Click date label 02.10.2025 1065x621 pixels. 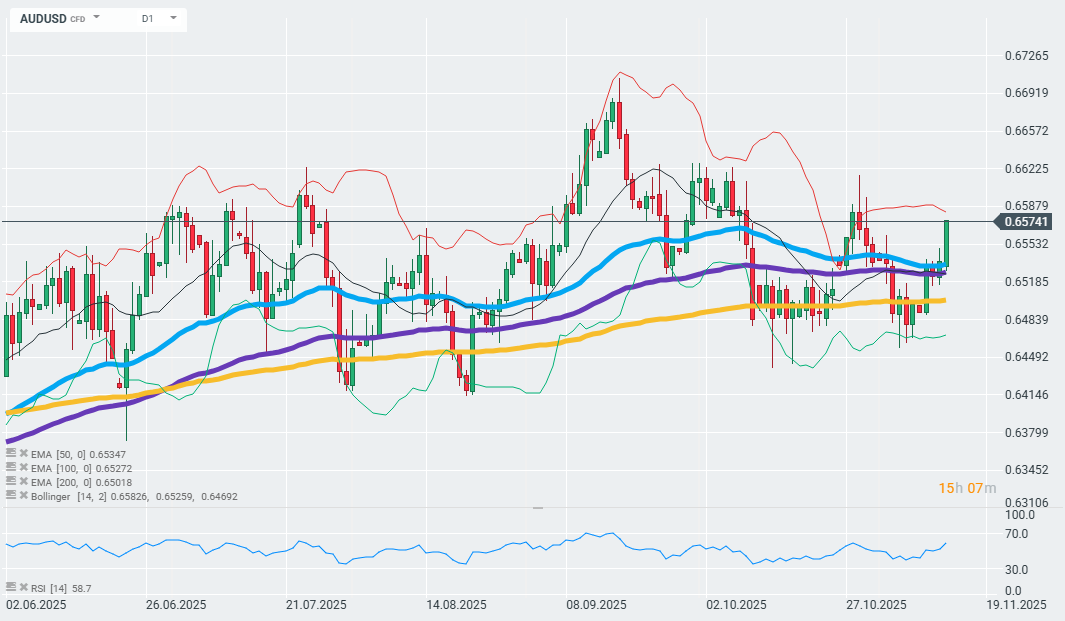click(736, 605)
